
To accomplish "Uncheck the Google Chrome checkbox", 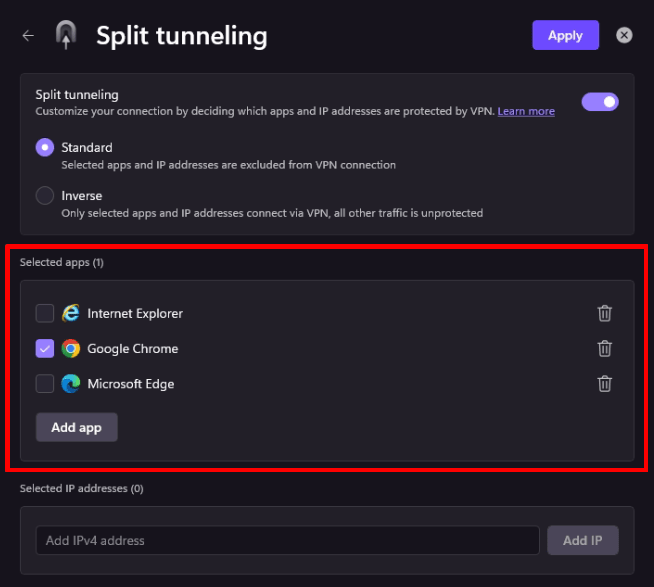I will [45, 349].
